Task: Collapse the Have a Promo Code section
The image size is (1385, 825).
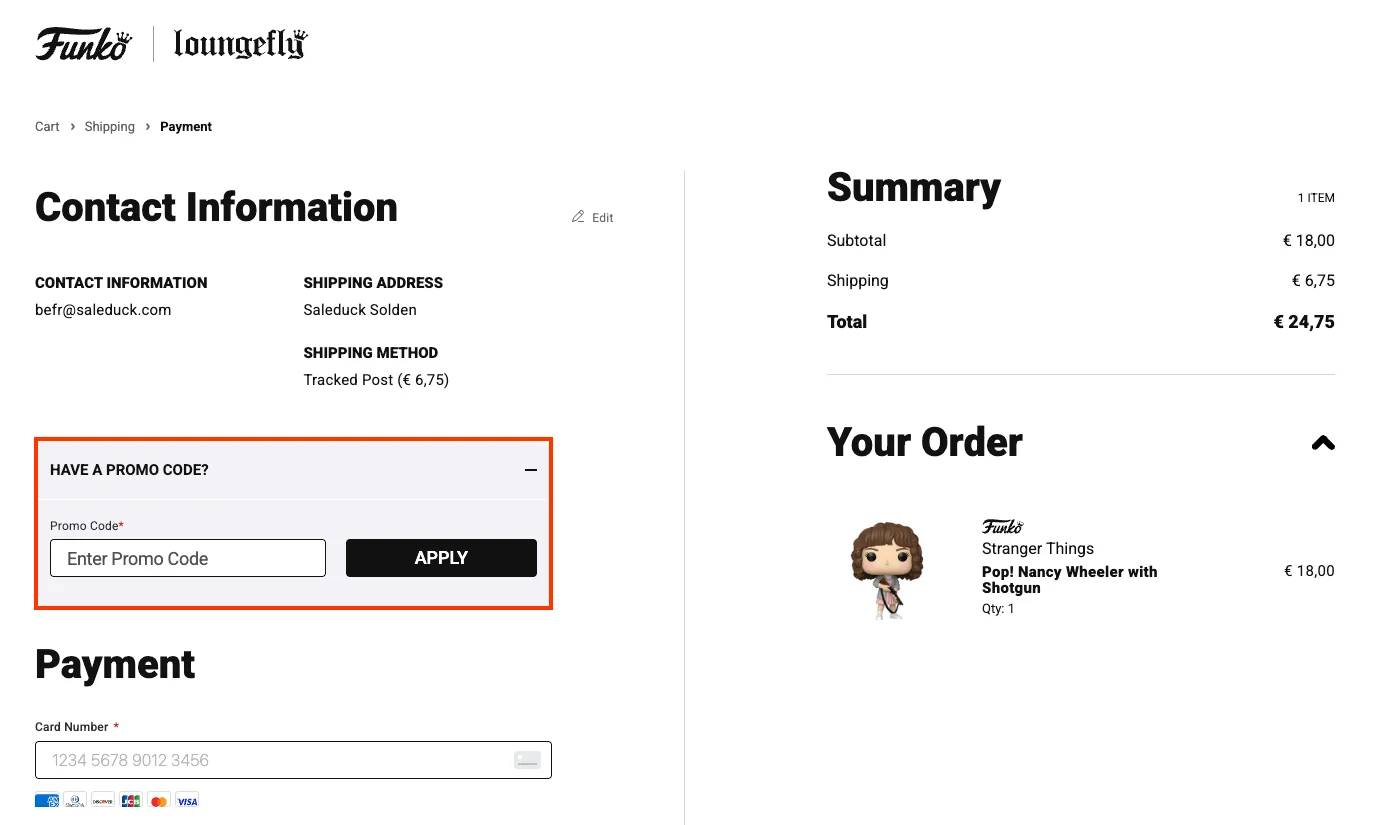Action: pyautogui.click(x=531, y=470)
